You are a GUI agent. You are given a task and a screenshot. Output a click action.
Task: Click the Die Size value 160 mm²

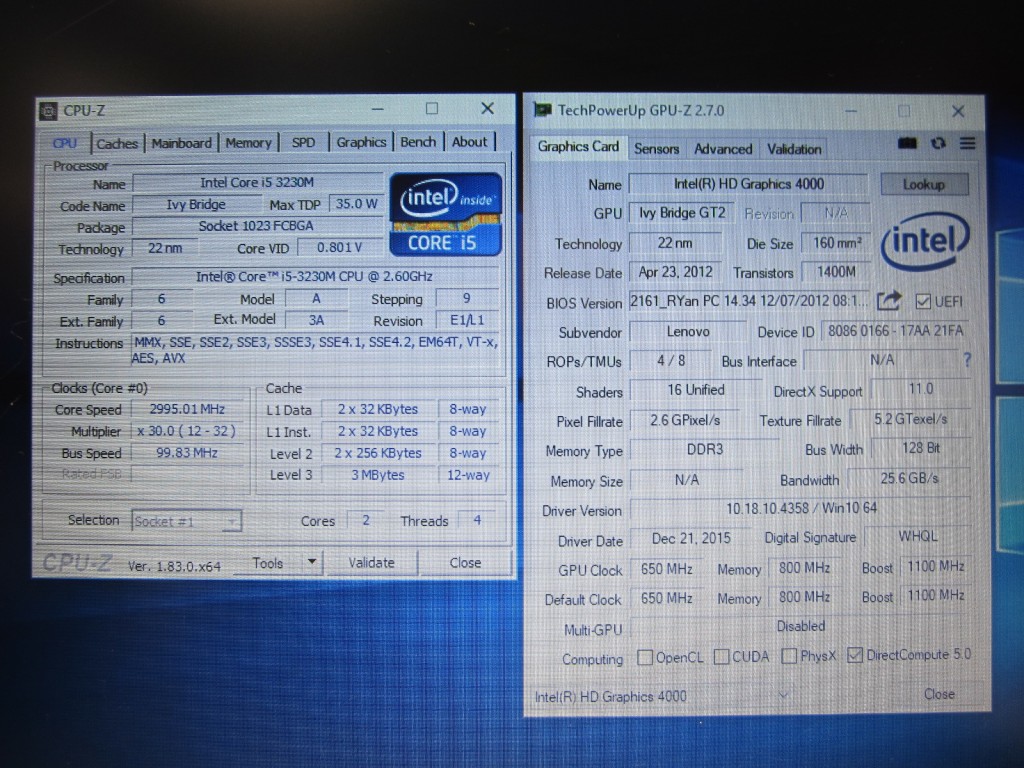[837, 243]
